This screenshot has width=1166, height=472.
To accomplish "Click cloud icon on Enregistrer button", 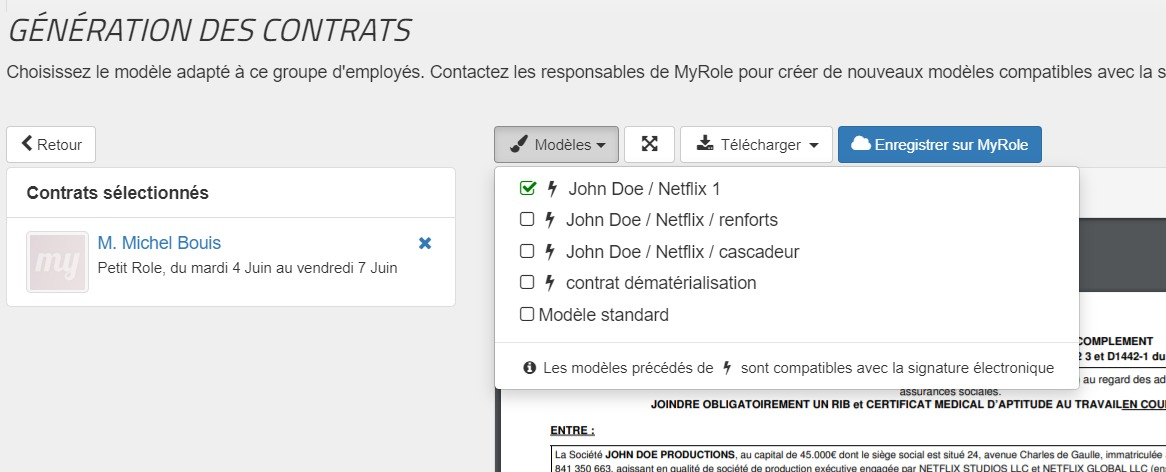I will (860, 144).
